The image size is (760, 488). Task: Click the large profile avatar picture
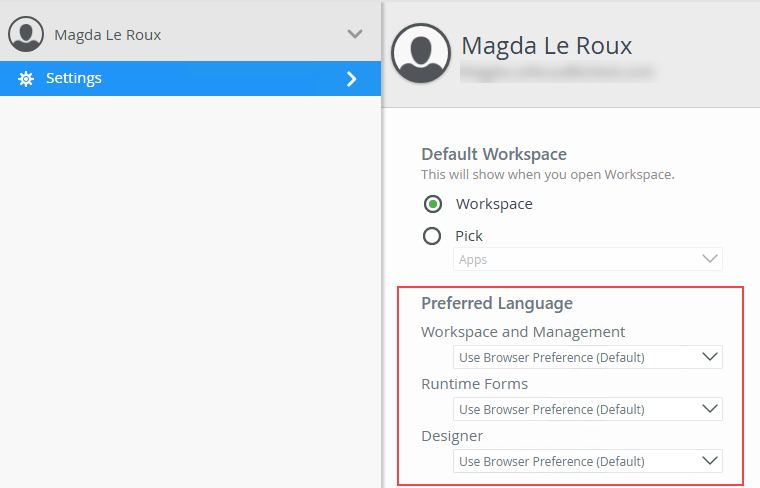coord(422,53)
